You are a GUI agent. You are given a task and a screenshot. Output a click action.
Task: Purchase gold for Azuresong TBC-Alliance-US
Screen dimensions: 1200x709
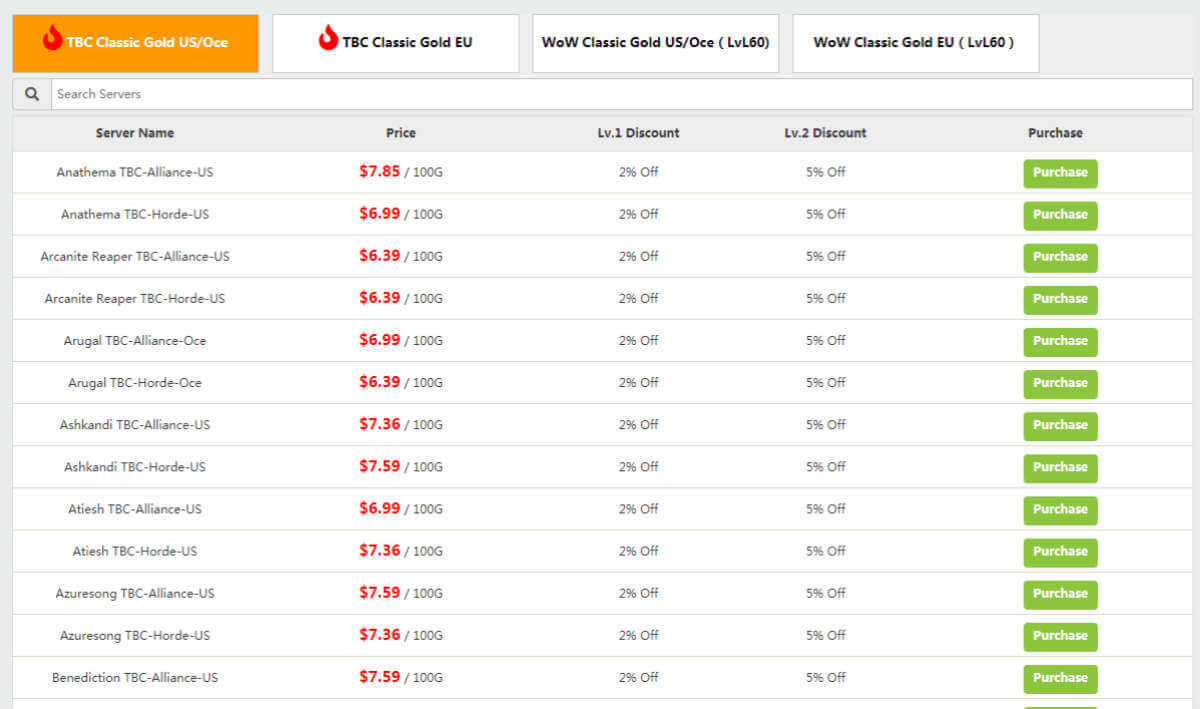pos(1060,594)
